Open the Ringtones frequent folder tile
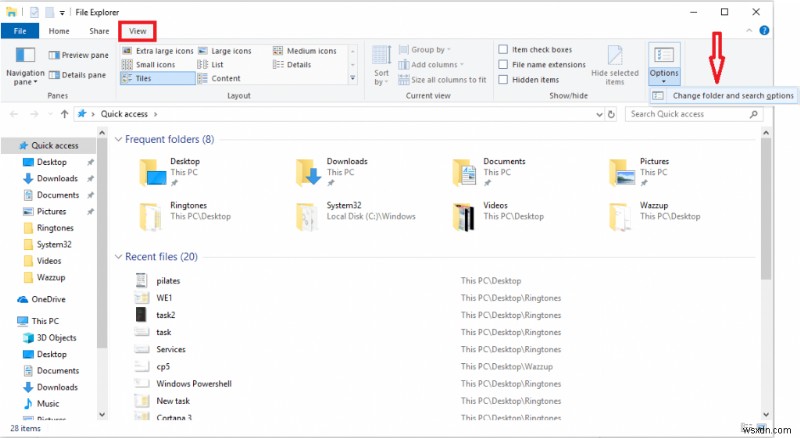 (x=184, y=216)
